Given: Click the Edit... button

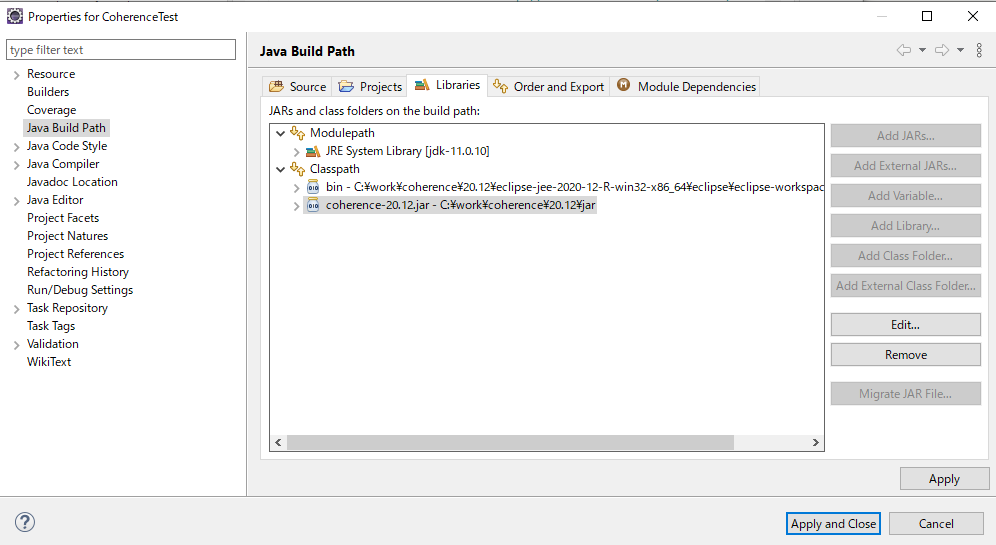Looking at the screenshot, I should pos(905,325).
